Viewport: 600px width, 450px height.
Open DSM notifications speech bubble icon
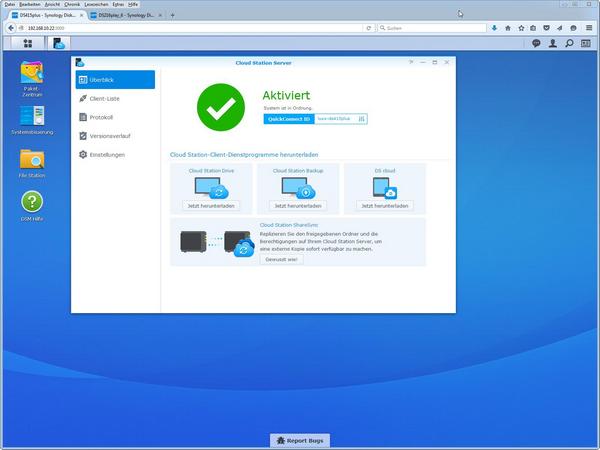pyautogui.click(x=536, y=43)
